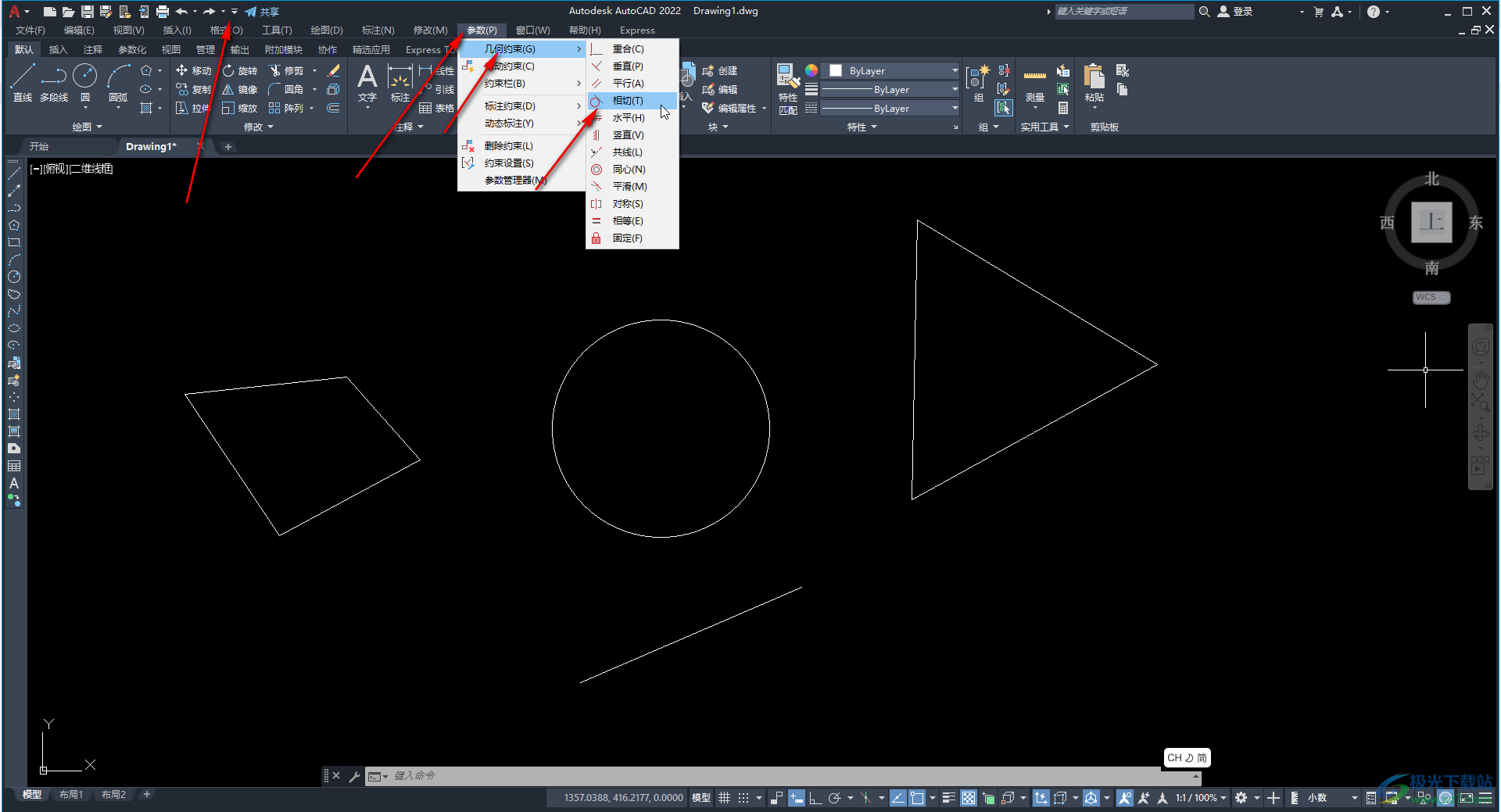Click the 缩放 (Scale) tool
The image size is (1501, 812).
tap(239, 108)
